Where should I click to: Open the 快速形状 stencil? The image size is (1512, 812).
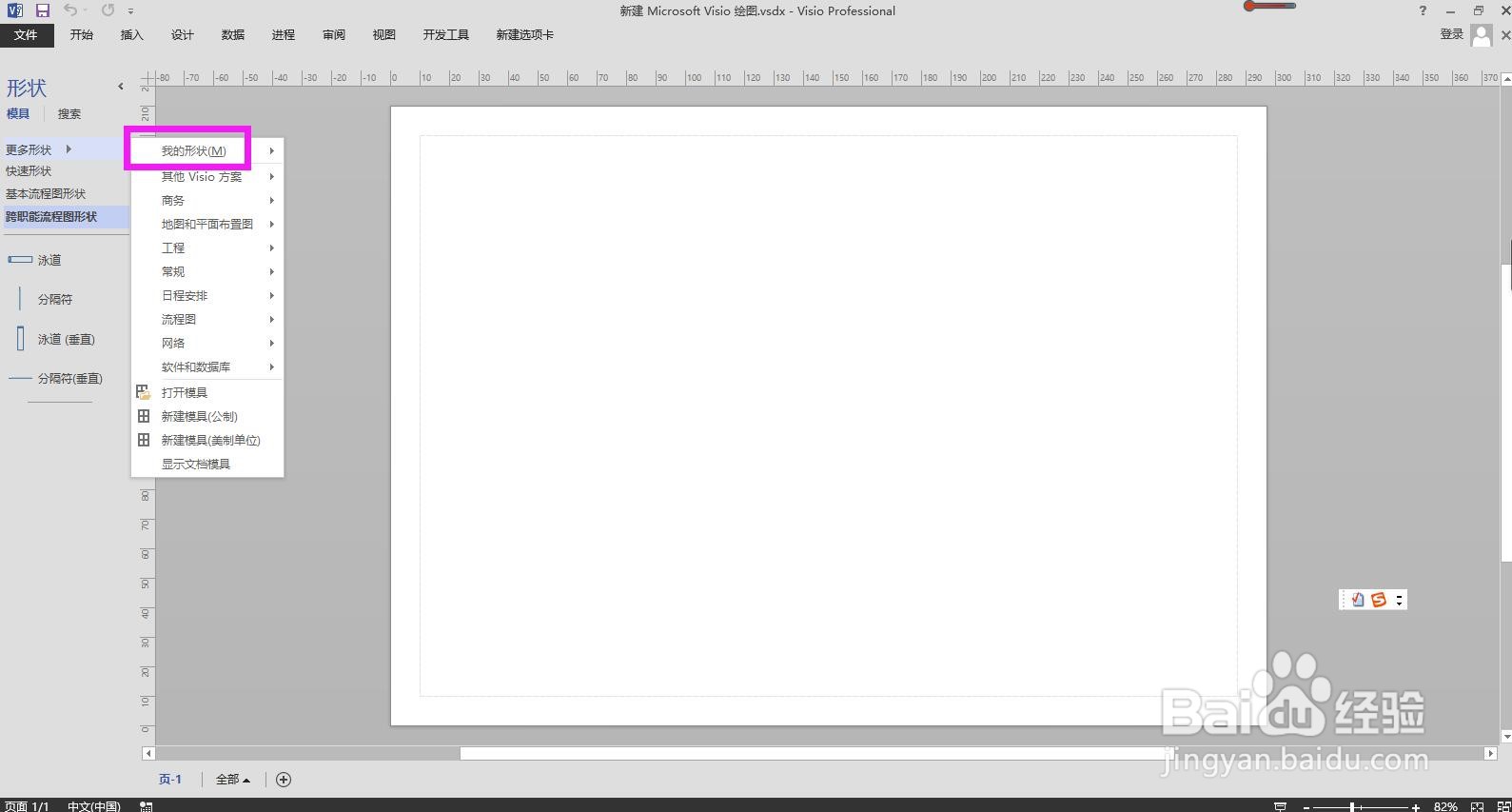(29, 171)
